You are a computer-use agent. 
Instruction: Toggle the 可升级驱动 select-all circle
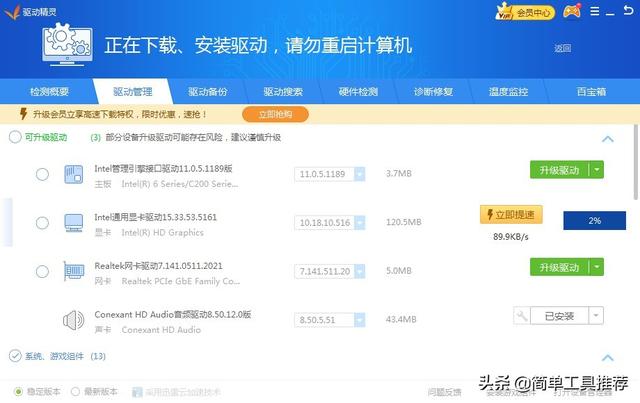pos(15,137)
